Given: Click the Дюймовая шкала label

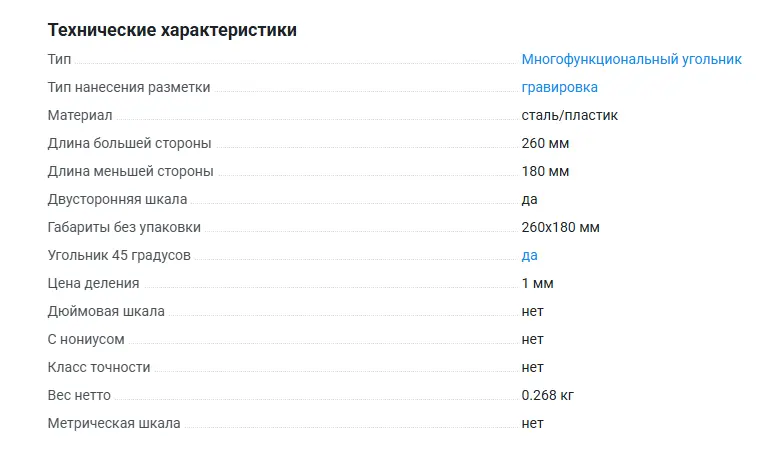Looking at the screenshot, I should [106, 312].
